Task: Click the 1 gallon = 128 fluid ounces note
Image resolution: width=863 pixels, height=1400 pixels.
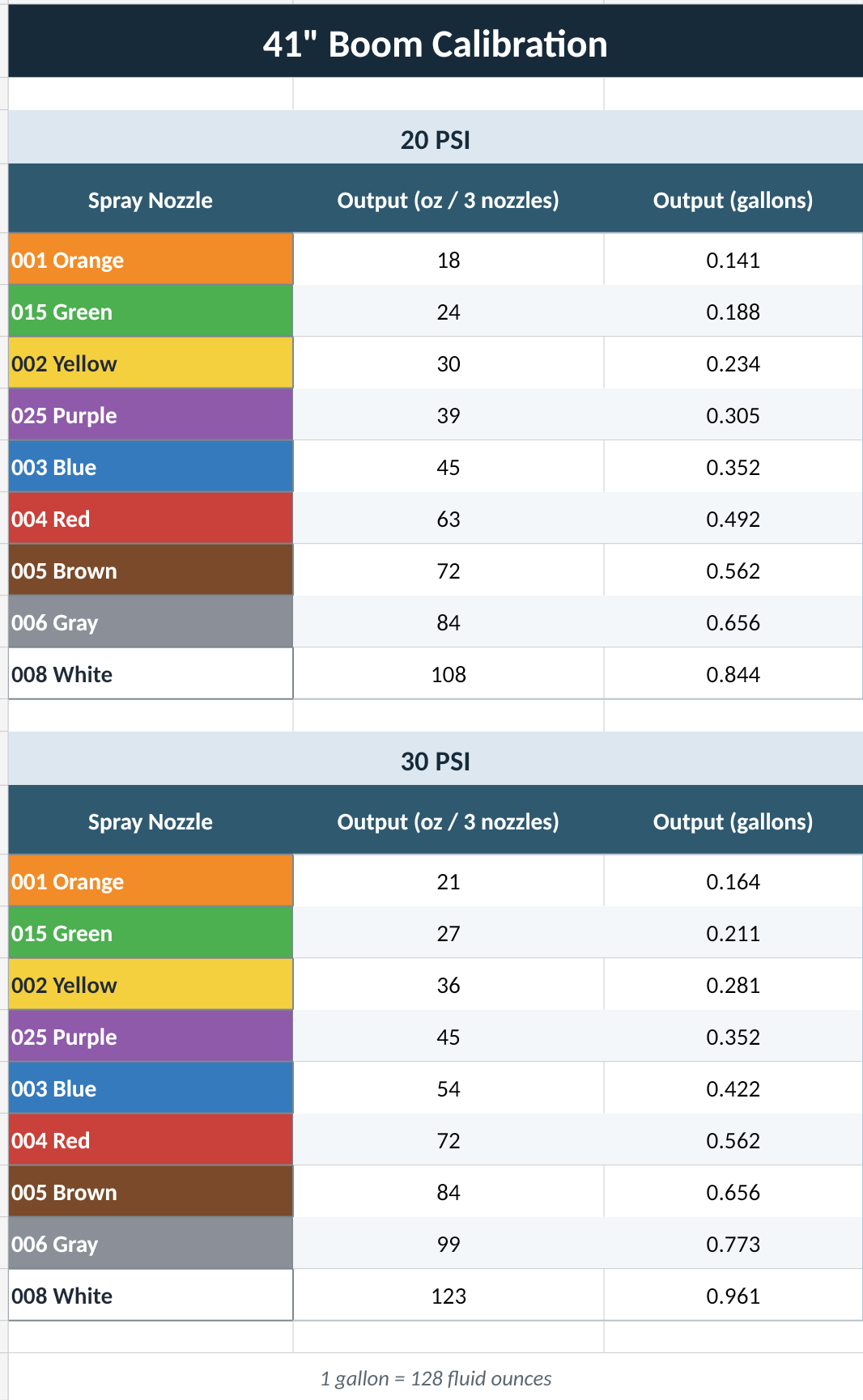Action: [436, 1378]
